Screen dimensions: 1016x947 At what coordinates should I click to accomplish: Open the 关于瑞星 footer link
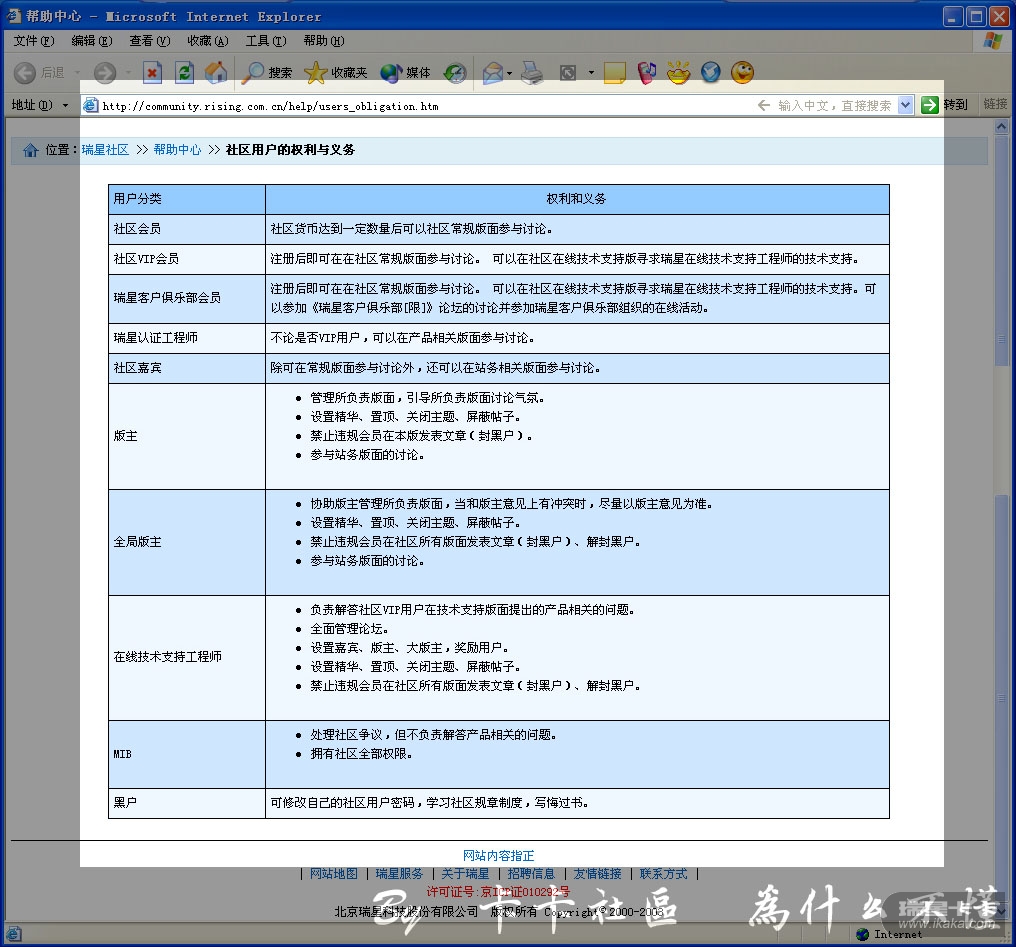465,874
